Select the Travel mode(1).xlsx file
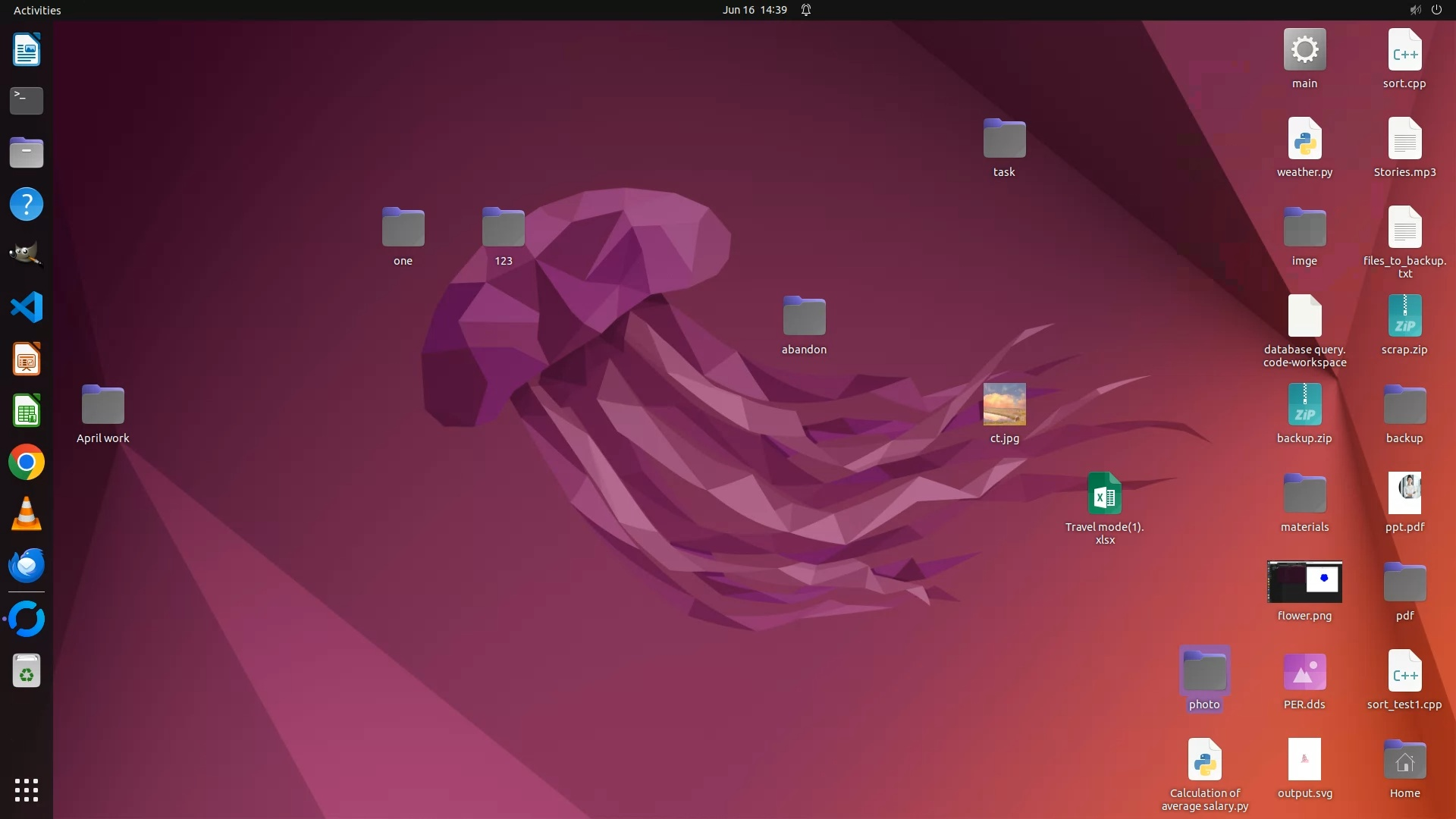 coord(1104,494)
